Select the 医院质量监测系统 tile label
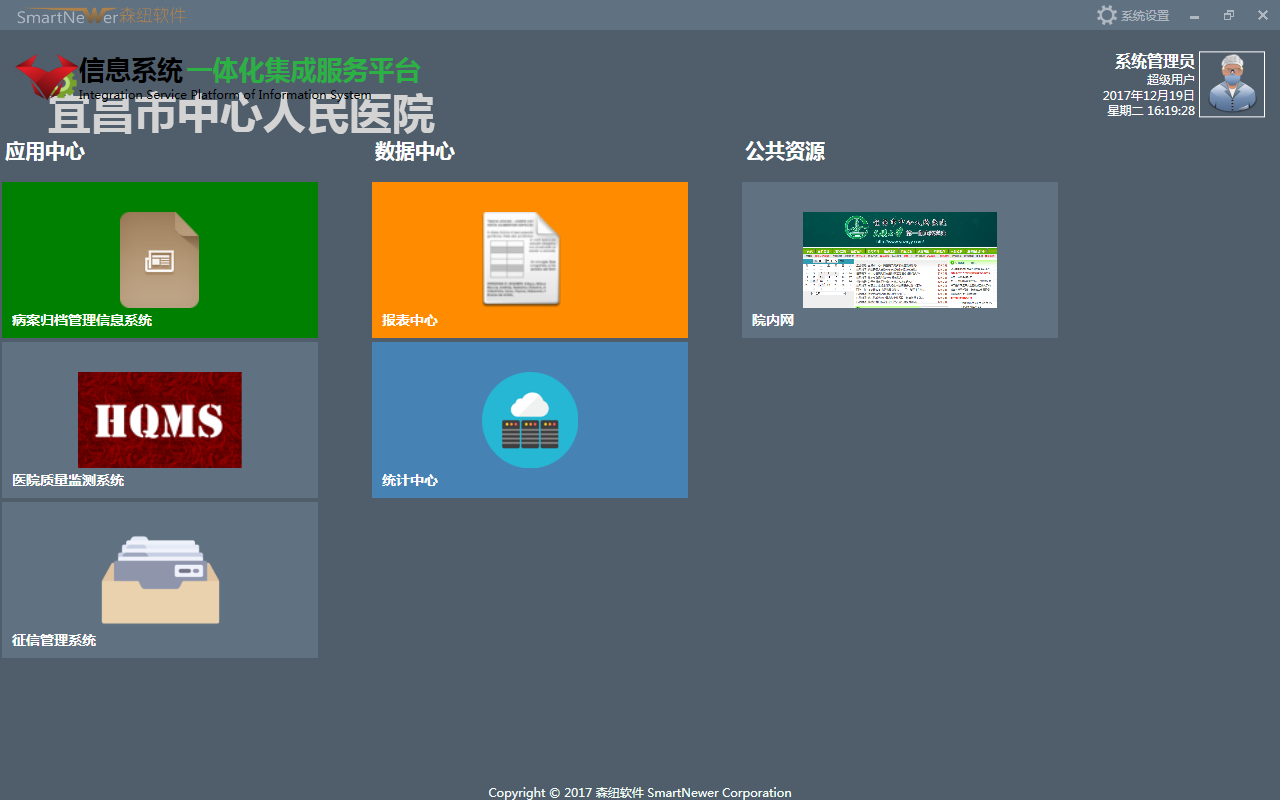Image resolution: width=1280 pixels, height=800 pixels. 68,481
